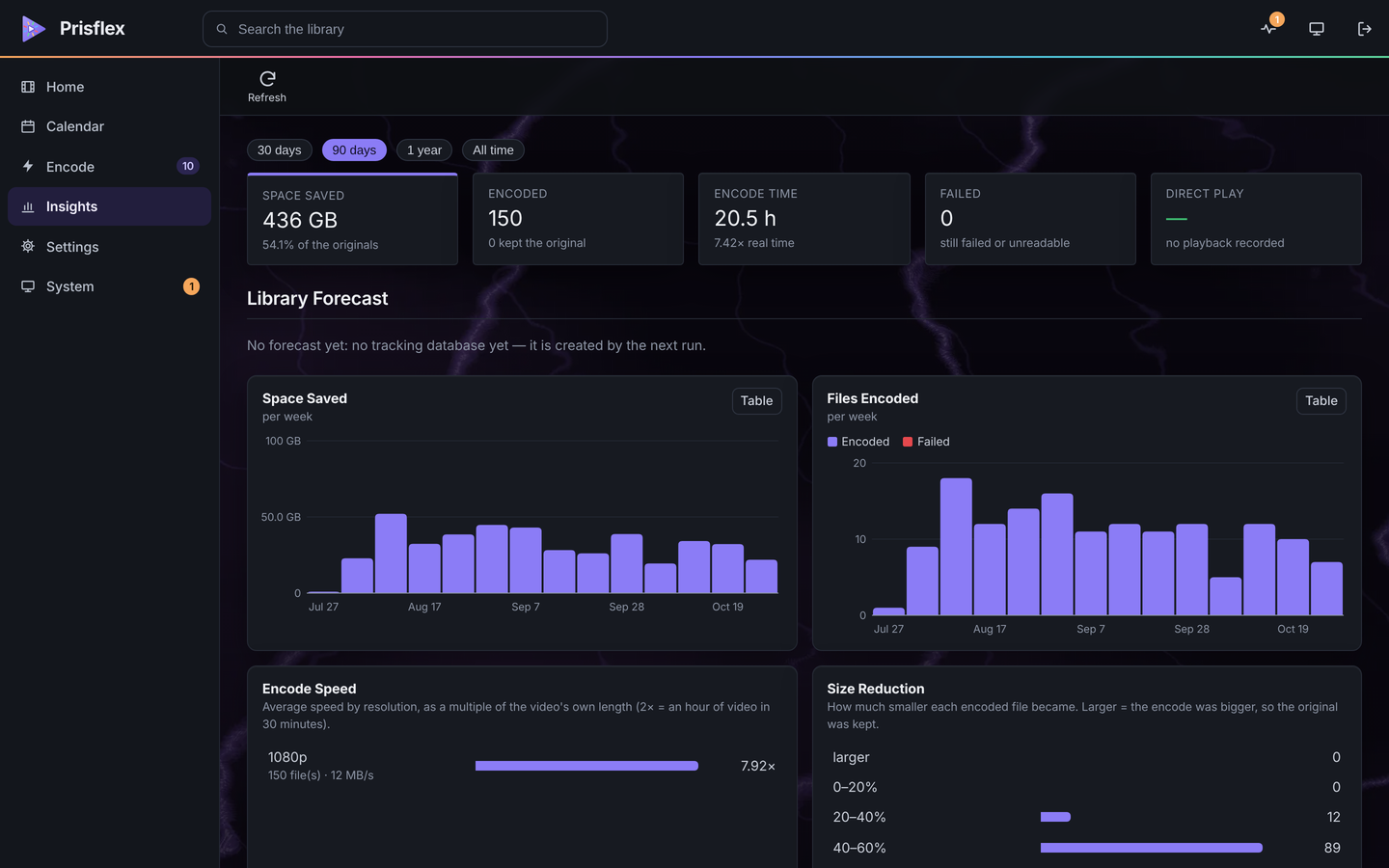The height and width of the screenshot is (868, 1389).
Task: Open the Settings page
Action: [109, 247]
